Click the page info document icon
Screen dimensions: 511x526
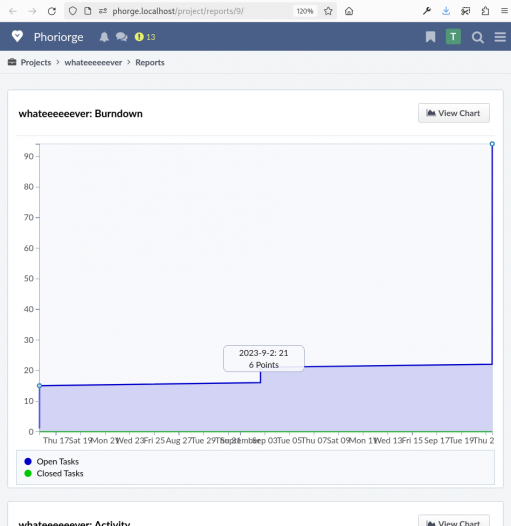(x=88, y=11)
